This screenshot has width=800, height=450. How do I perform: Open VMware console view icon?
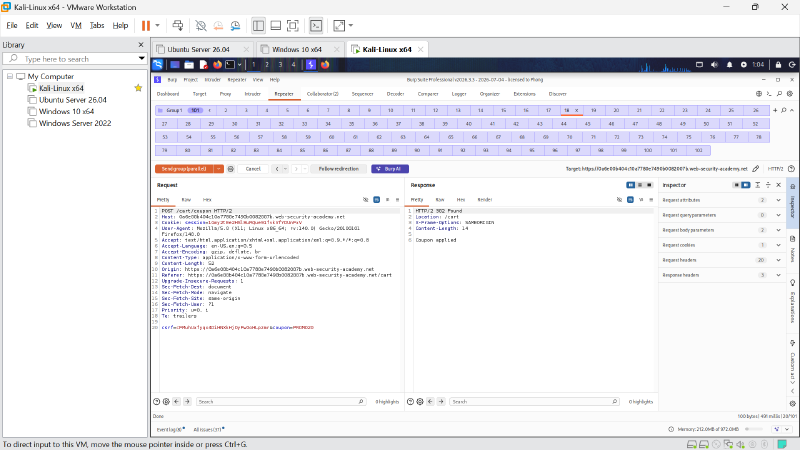point(316,26)
